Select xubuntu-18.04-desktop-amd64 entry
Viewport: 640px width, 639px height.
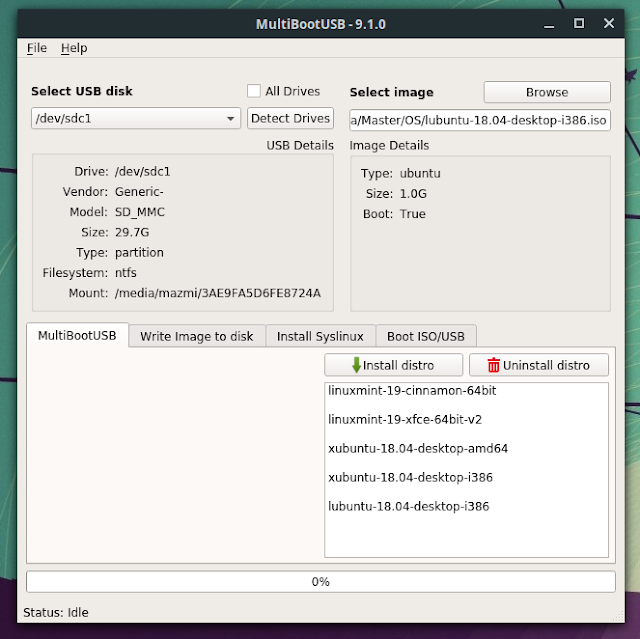tap(466, 448)
